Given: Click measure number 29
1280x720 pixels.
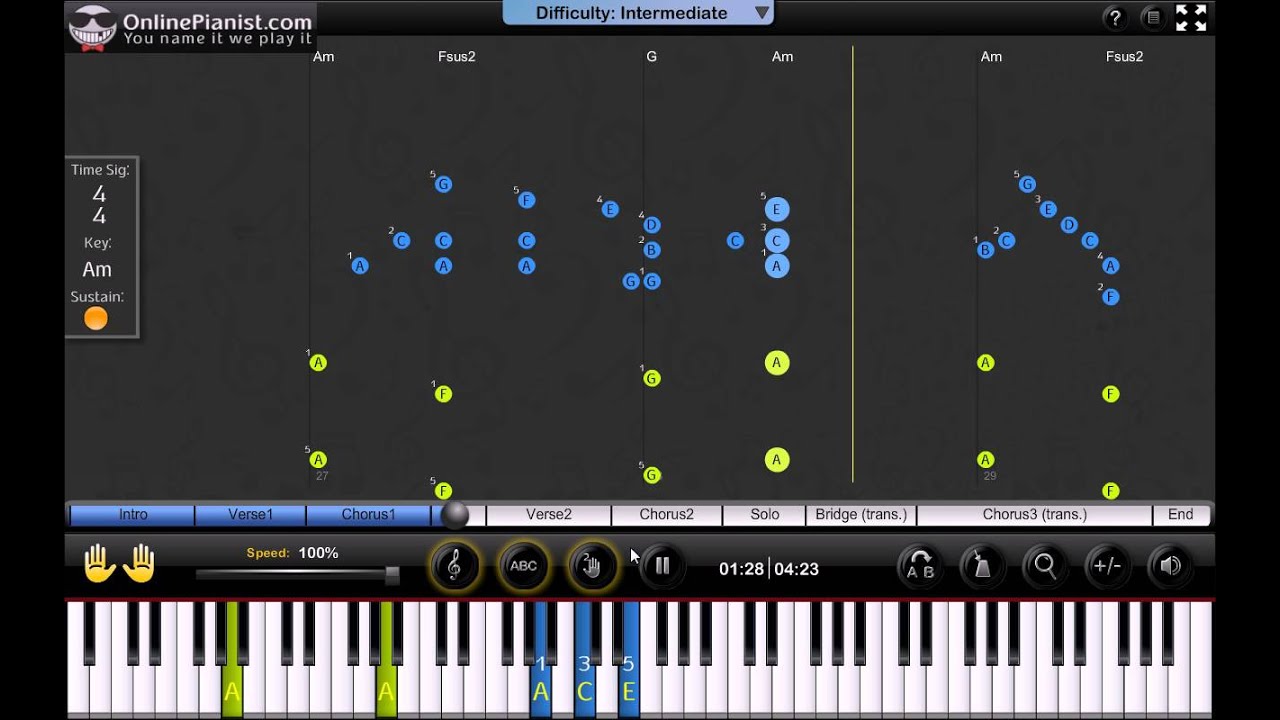Looking at the screenshot, I should (x=990, y=476).
